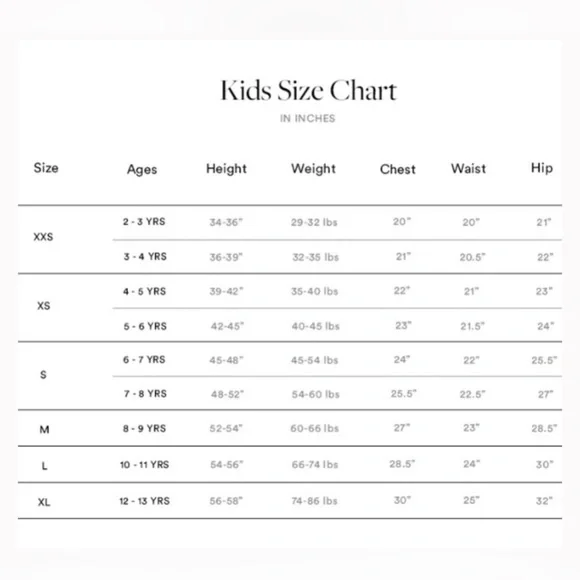
Task: Select the XS size label
Action: click(x=44, y=306)
